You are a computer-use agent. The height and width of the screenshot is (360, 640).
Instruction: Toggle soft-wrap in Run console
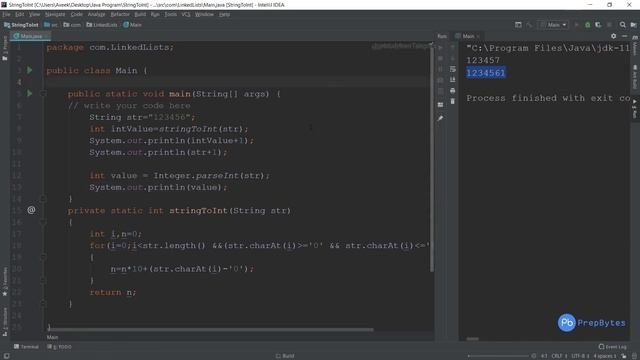(x=453, y=69)
